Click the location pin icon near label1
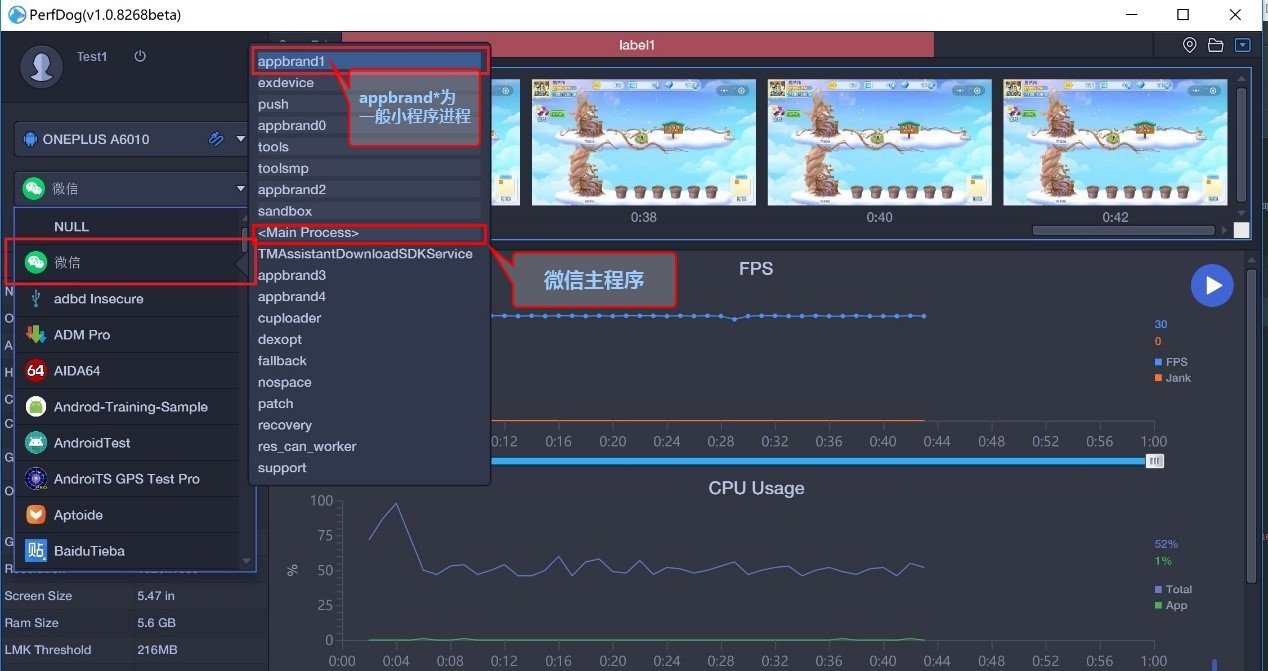Viewport: 1268px width, 671px height. point(1189,44)
